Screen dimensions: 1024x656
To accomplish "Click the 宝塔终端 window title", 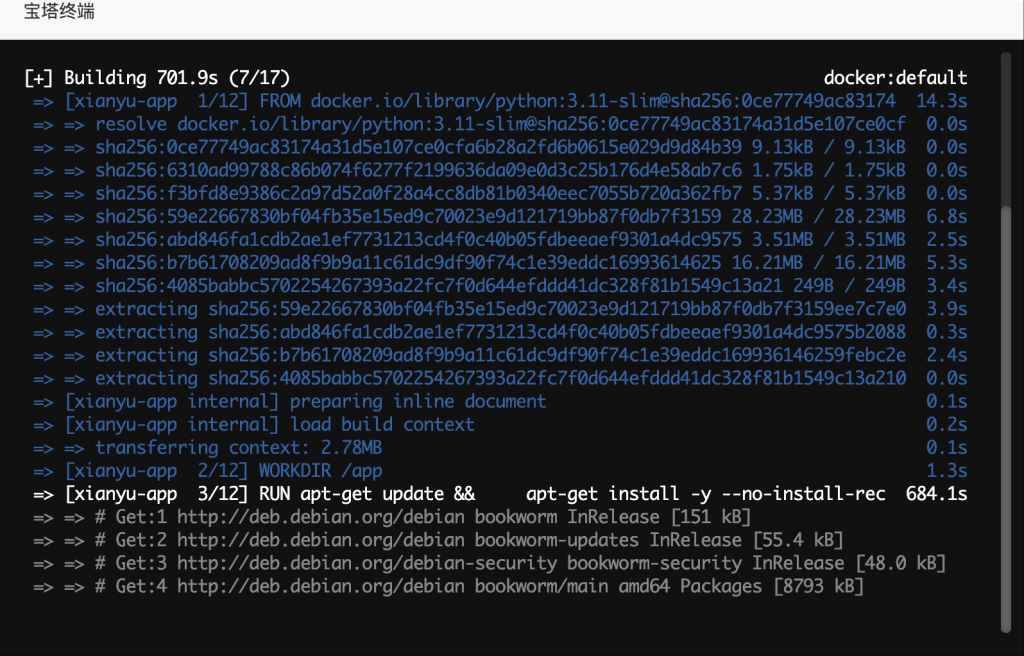I will click(60, 13).
